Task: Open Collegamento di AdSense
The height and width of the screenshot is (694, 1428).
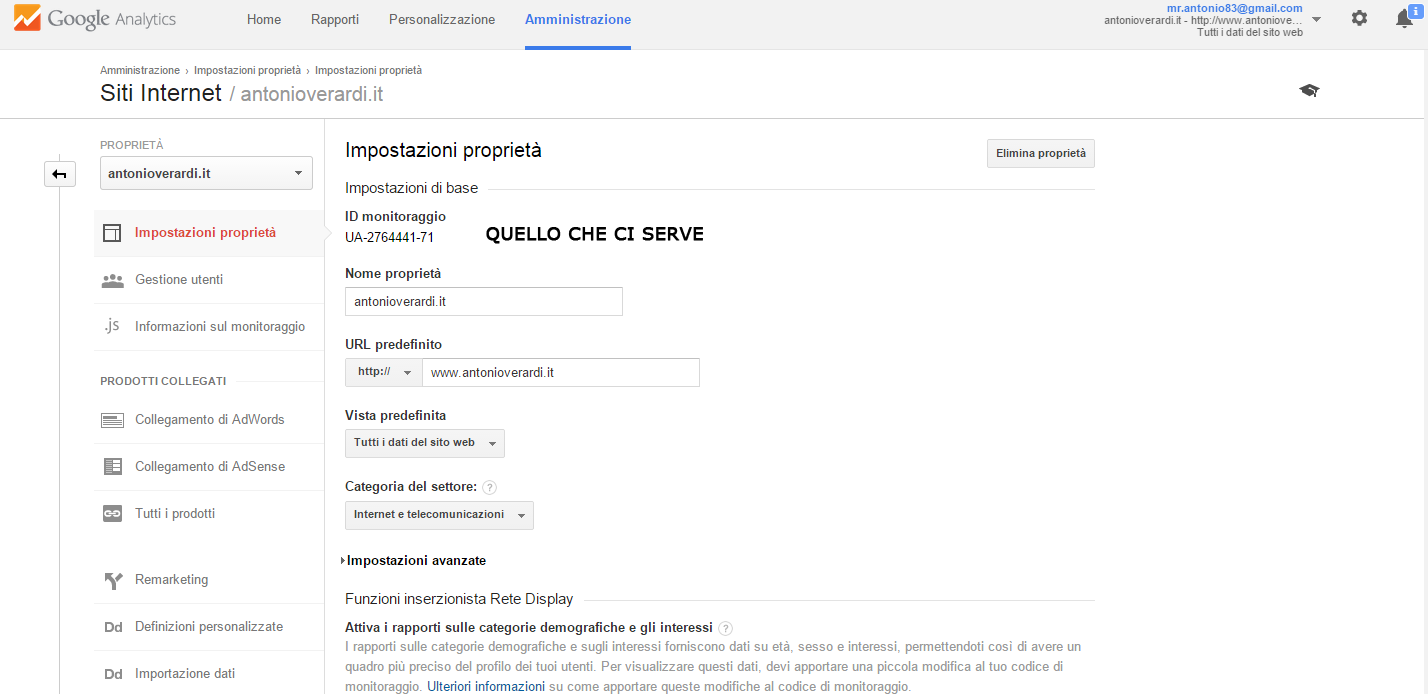Action: [x=209, y=467]
